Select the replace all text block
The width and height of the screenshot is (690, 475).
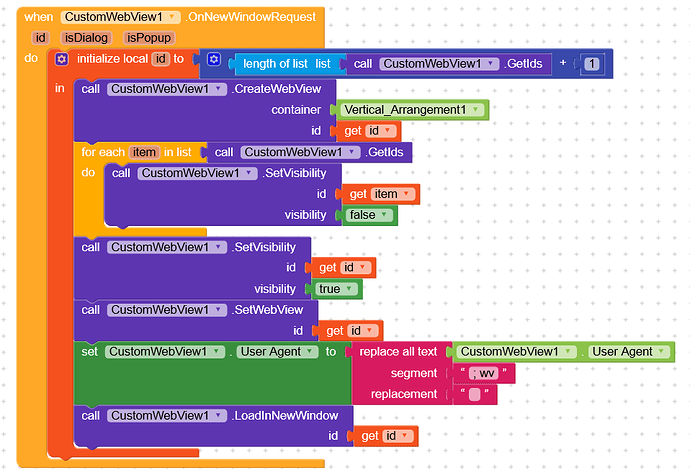[x=398, y=352]
